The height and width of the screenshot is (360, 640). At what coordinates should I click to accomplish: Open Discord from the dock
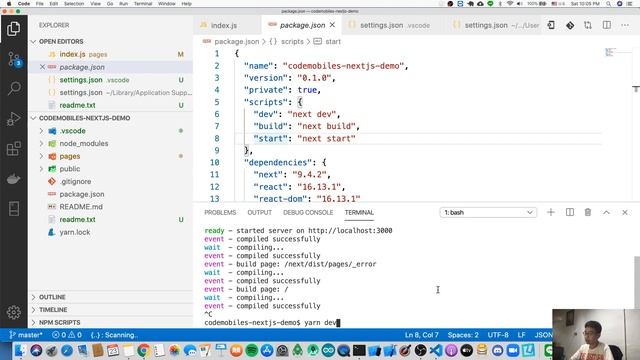tap(498, 351)
